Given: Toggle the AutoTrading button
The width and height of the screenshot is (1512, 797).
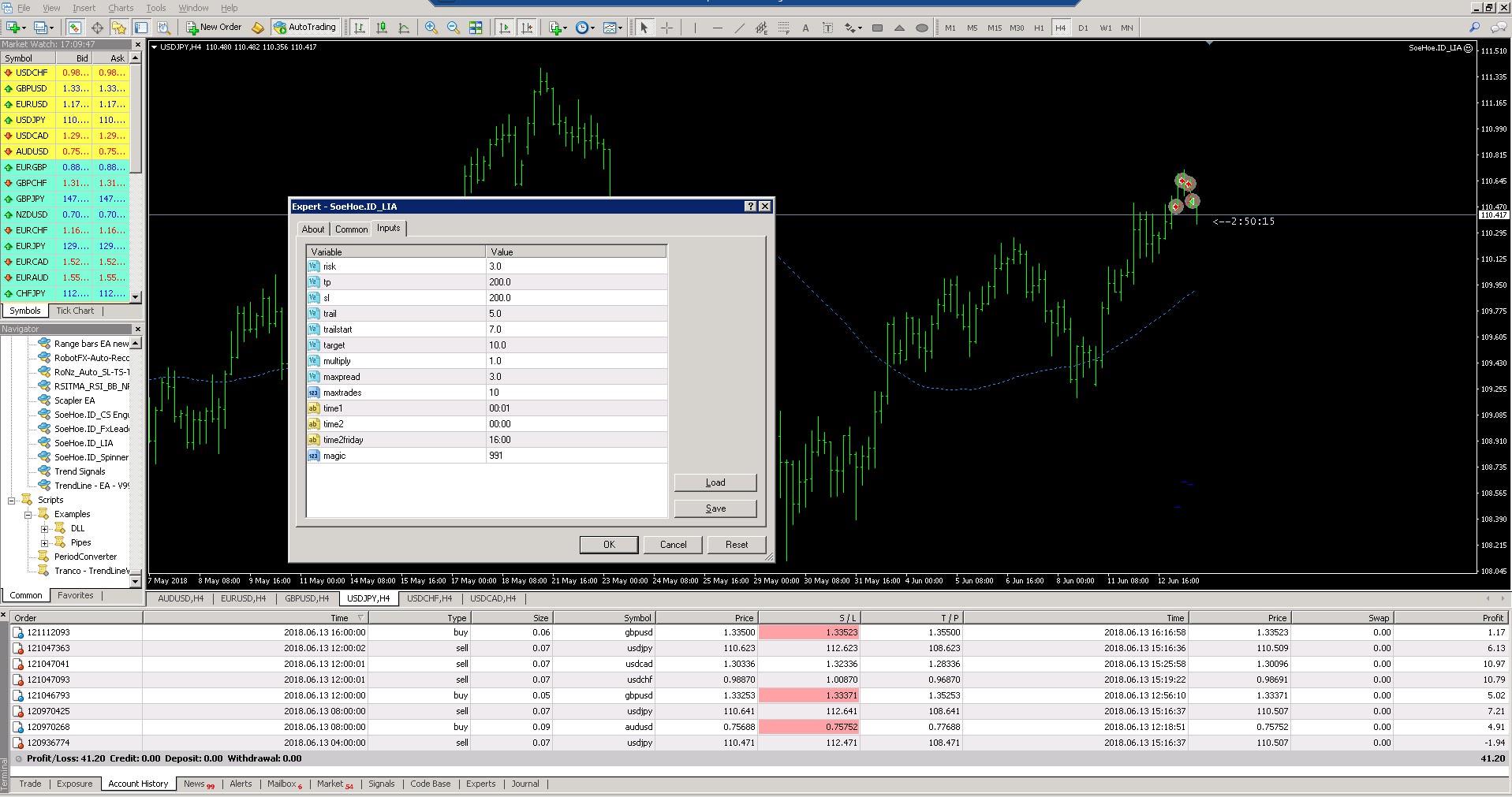Looking at the screenshot, I should point(305,28).
